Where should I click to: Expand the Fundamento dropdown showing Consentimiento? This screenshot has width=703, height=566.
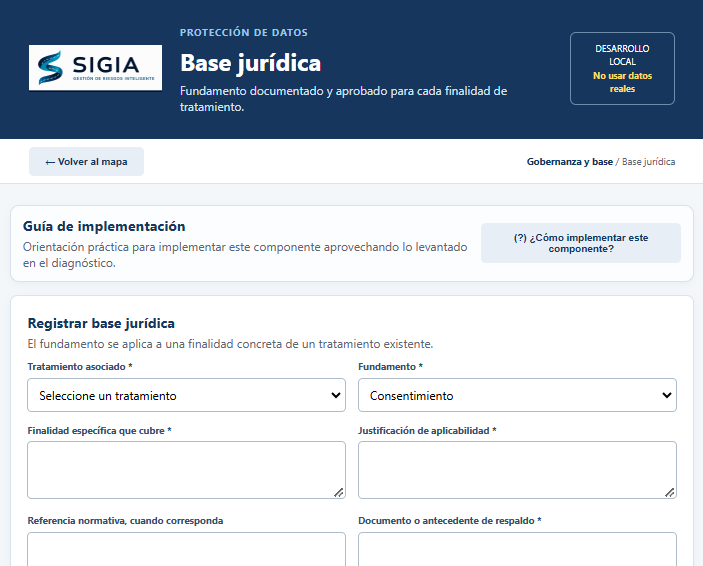(x=517, y=395)
